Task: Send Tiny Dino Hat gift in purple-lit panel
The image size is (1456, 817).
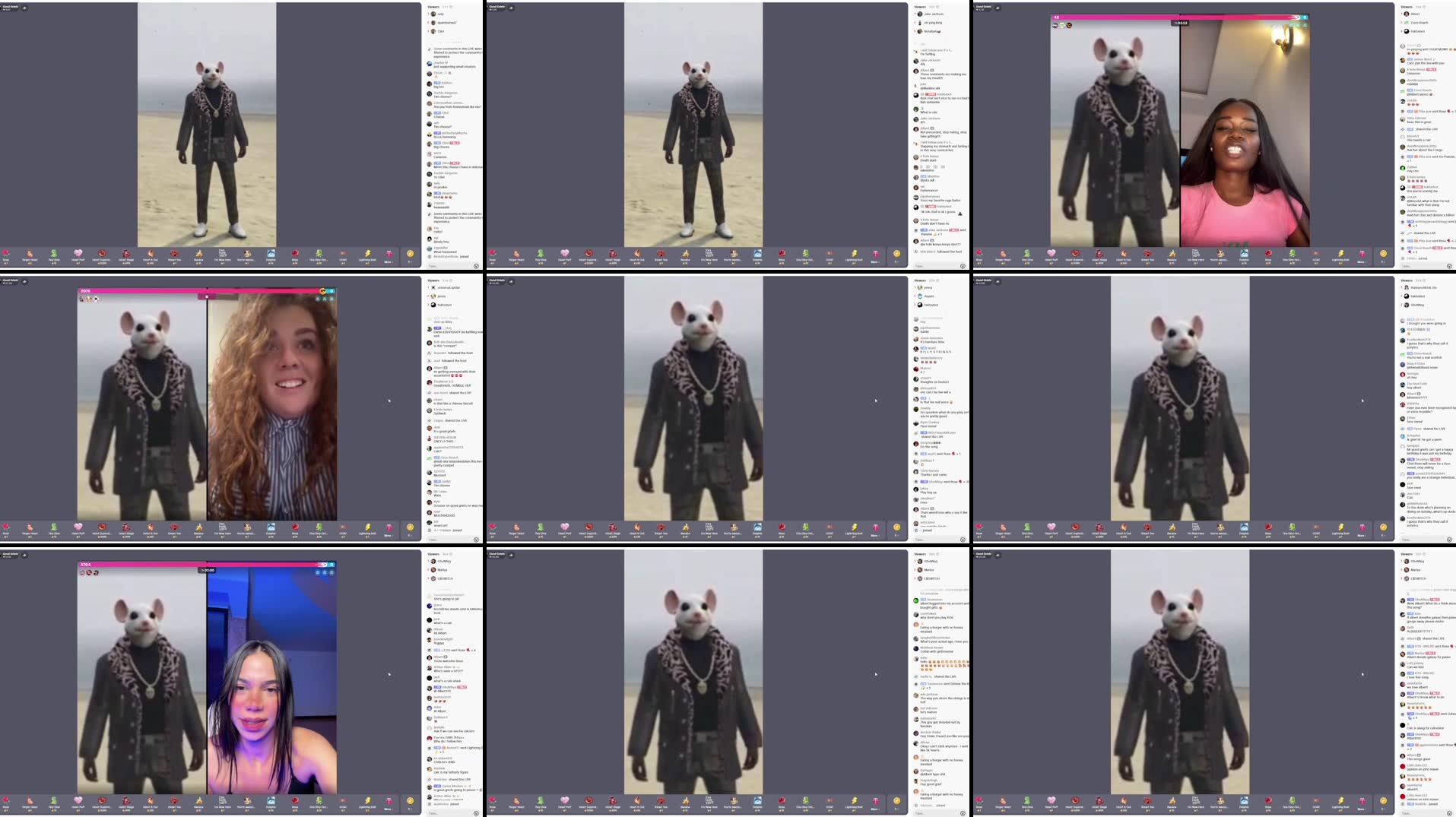Action: 319,802
